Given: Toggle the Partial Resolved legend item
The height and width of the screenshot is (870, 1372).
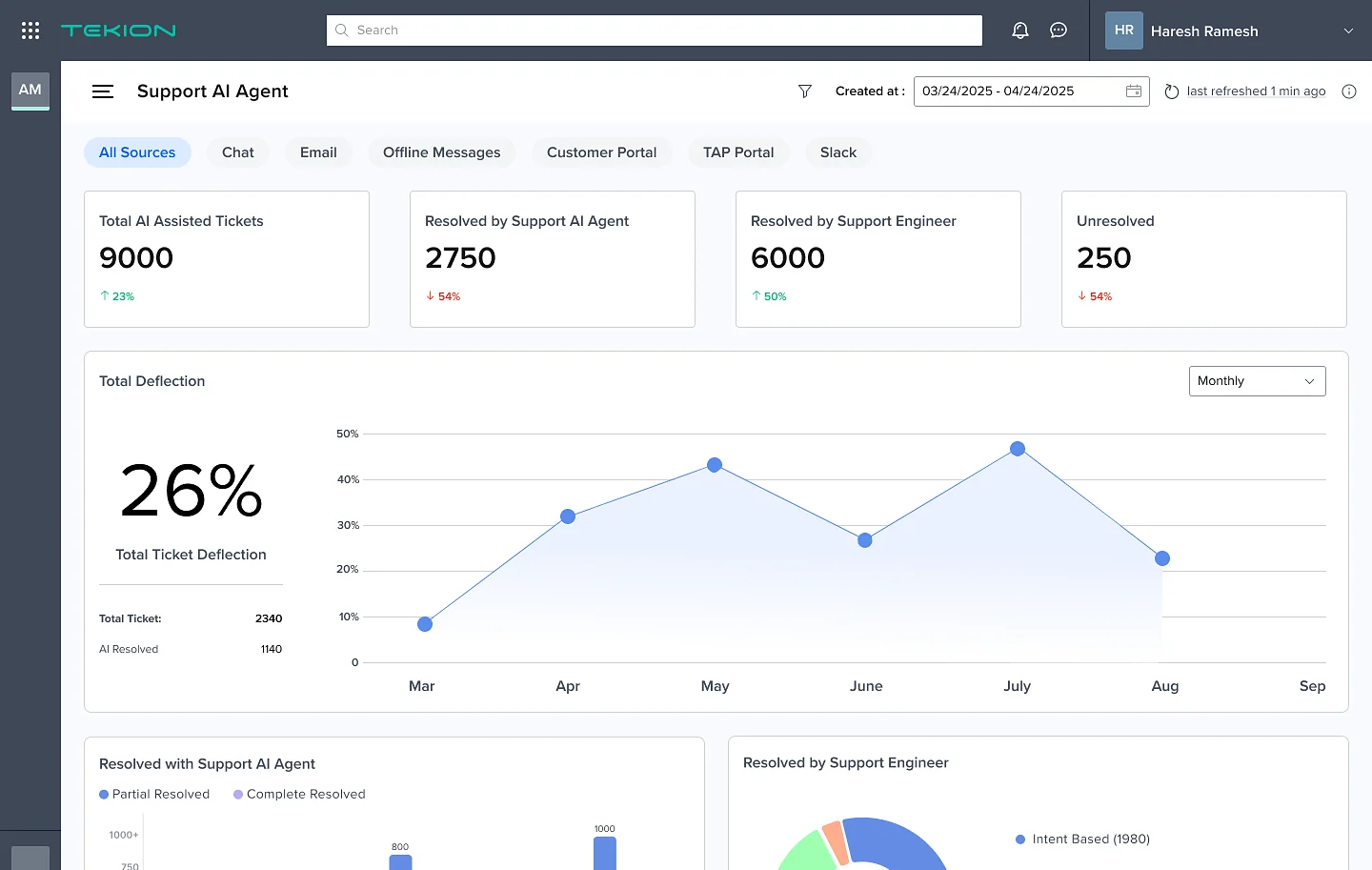Looking at the screenshot, I should click(154, 795).
